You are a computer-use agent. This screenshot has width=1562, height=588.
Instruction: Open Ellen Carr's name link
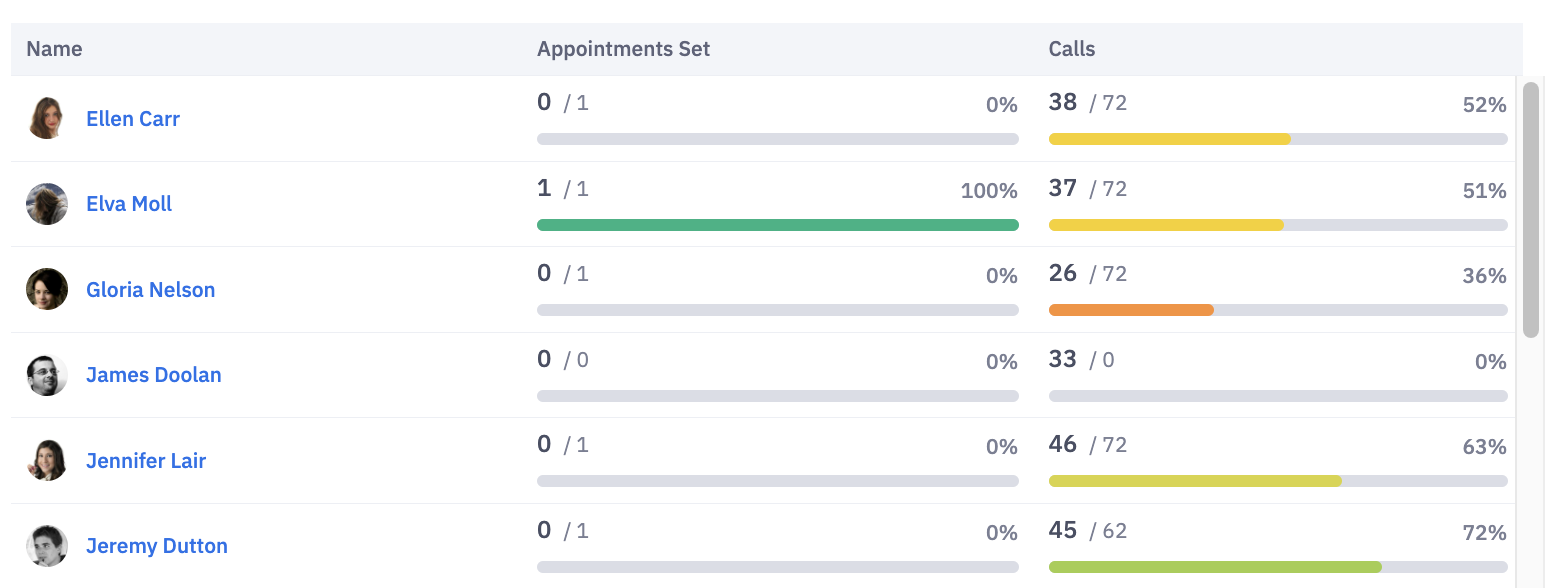pos(133,119)
